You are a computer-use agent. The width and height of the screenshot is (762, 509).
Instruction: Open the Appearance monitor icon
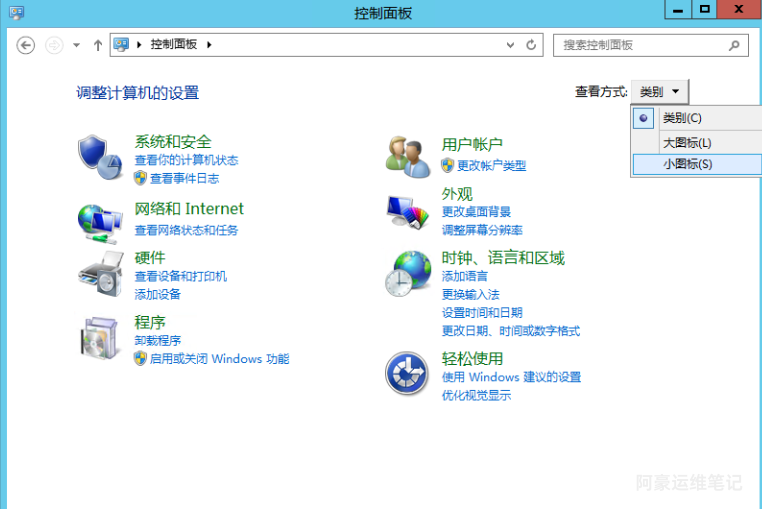(408, 212)
